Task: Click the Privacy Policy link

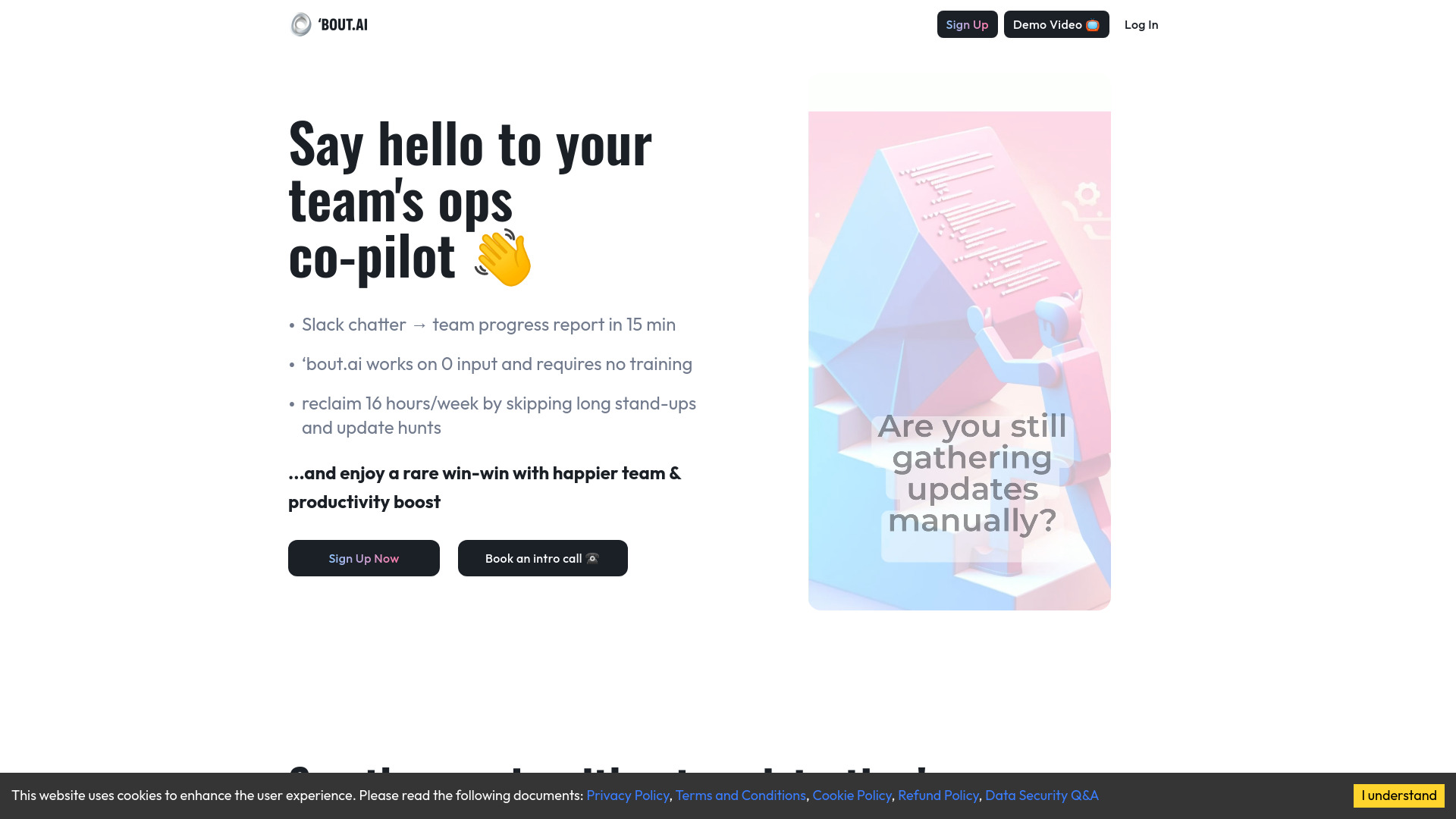Action: [628, 795]
